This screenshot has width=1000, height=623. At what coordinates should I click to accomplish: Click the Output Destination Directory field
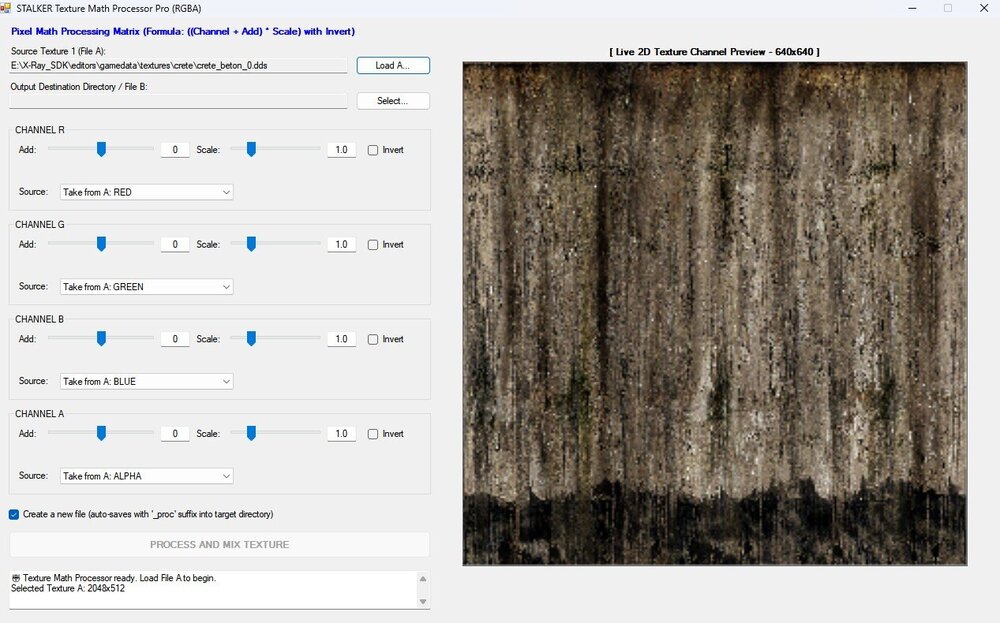pos(179,101)
